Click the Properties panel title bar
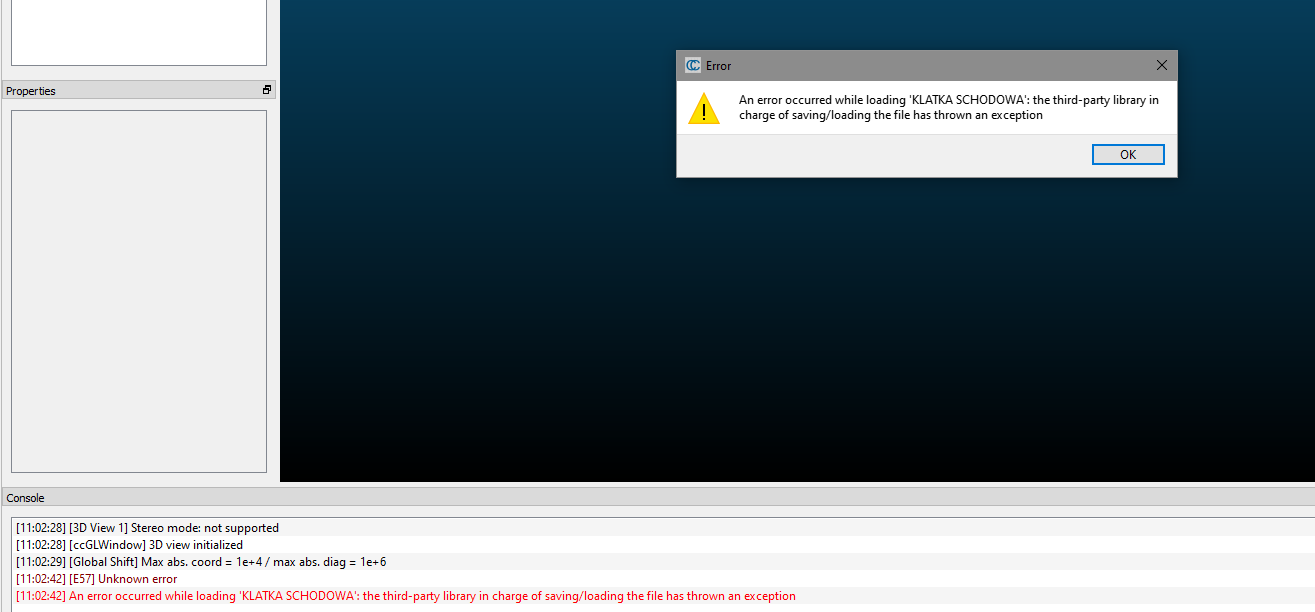This screenshot has width=1315, height=612. [120, 91]
